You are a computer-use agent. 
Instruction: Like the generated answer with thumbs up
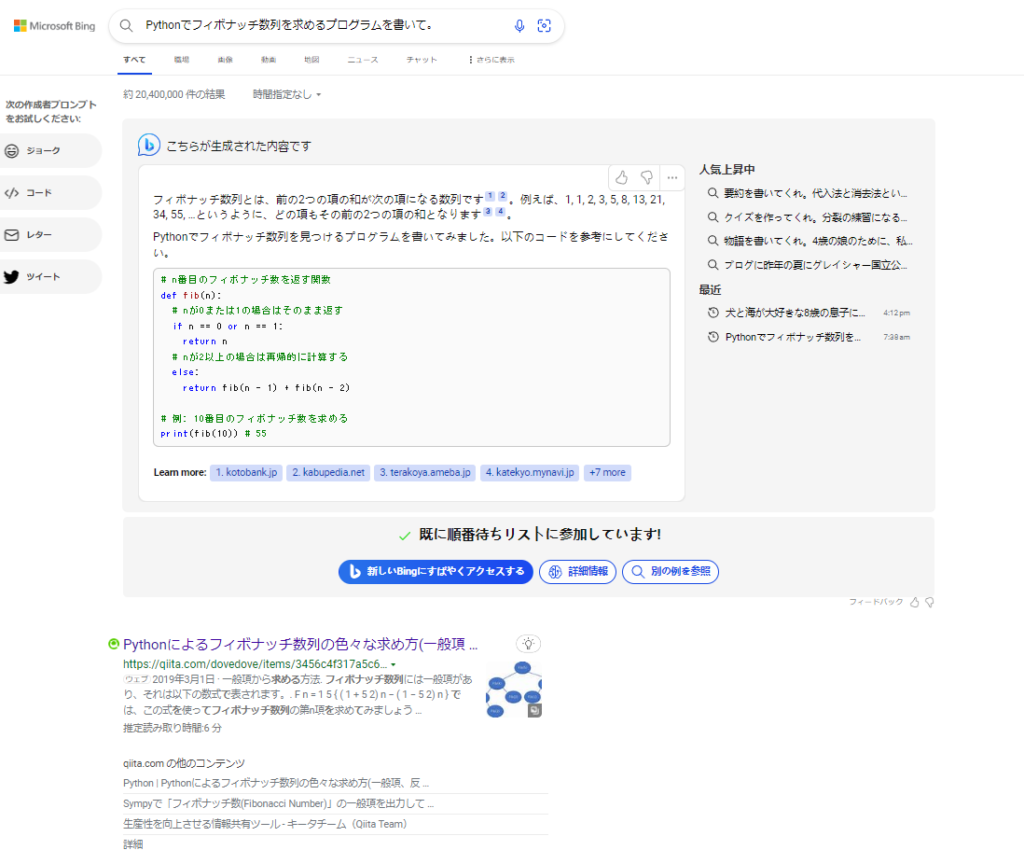point(622,177)
